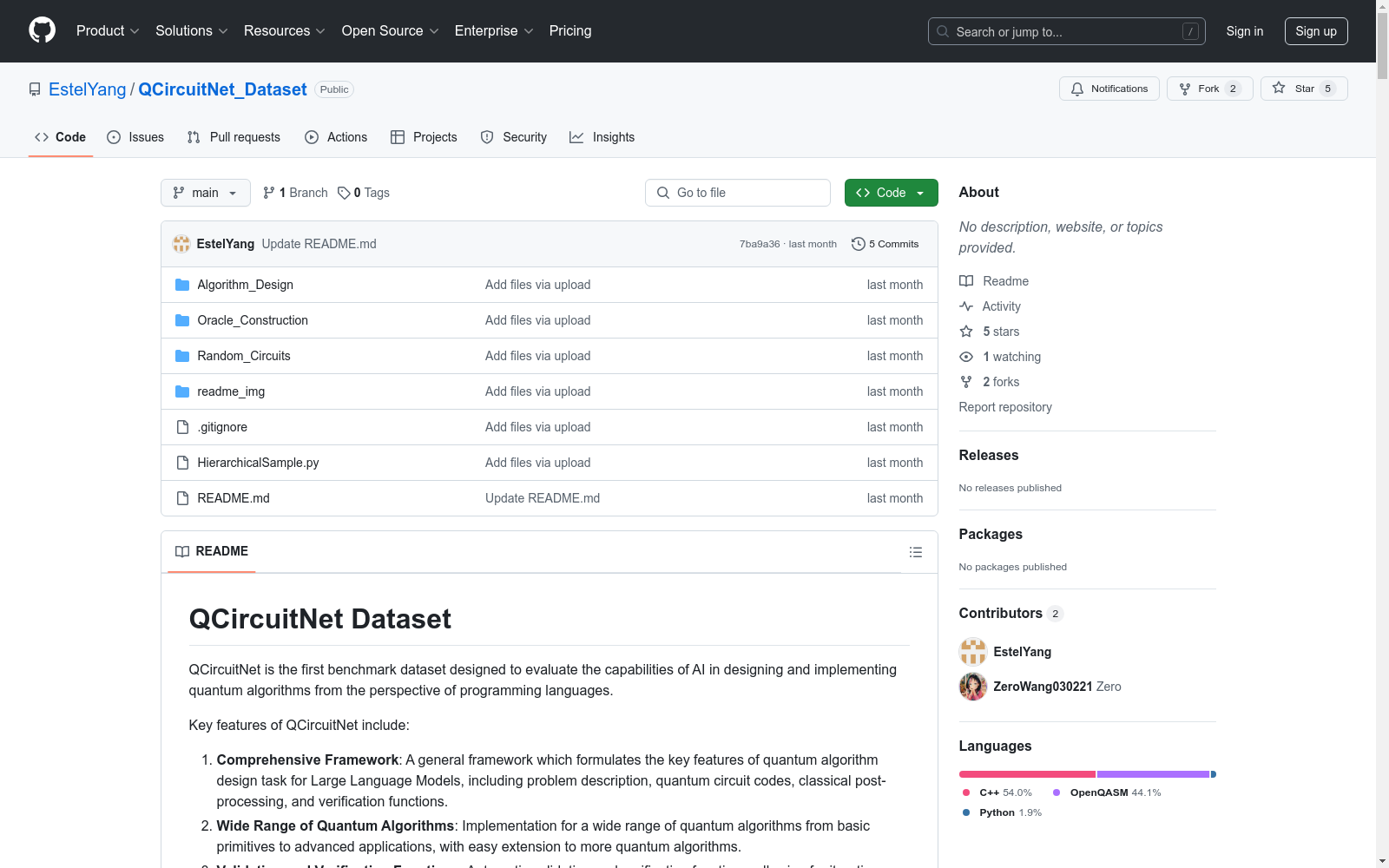The width and height of the screenshot is (1389, 868).
Task: Open the Releases section heading
Action: tap(989, 456)
